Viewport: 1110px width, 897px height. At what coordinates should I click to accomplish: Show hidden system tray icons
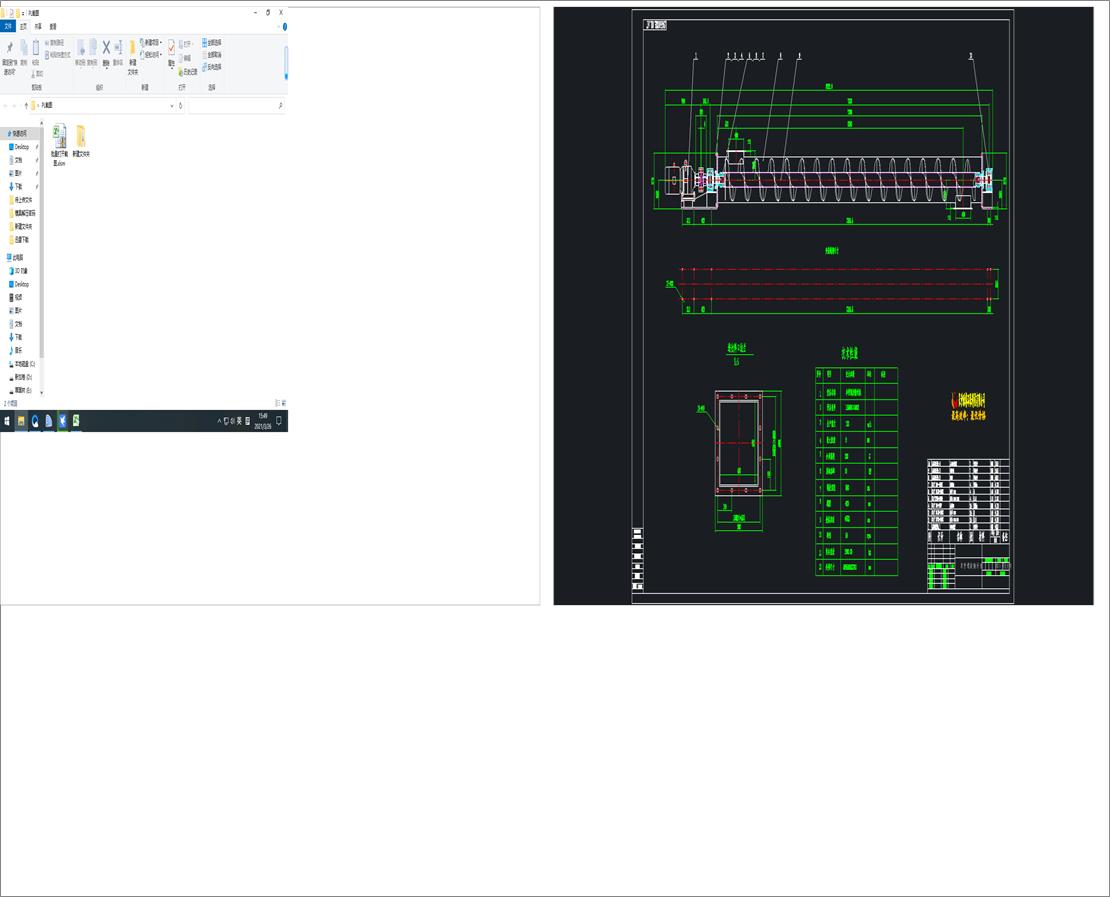(219, 421)
